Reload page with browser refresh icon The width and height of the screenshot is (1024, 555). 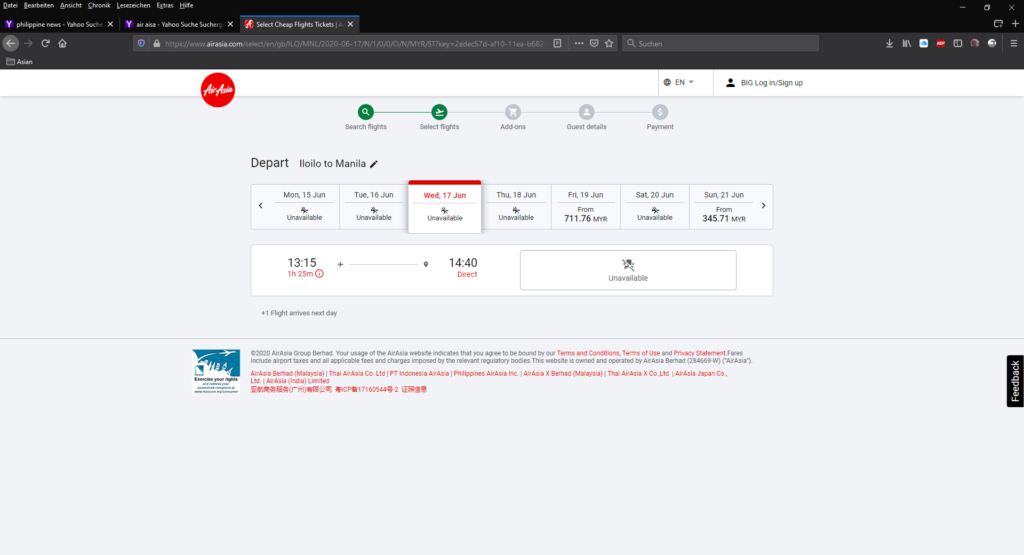[45, 43]
